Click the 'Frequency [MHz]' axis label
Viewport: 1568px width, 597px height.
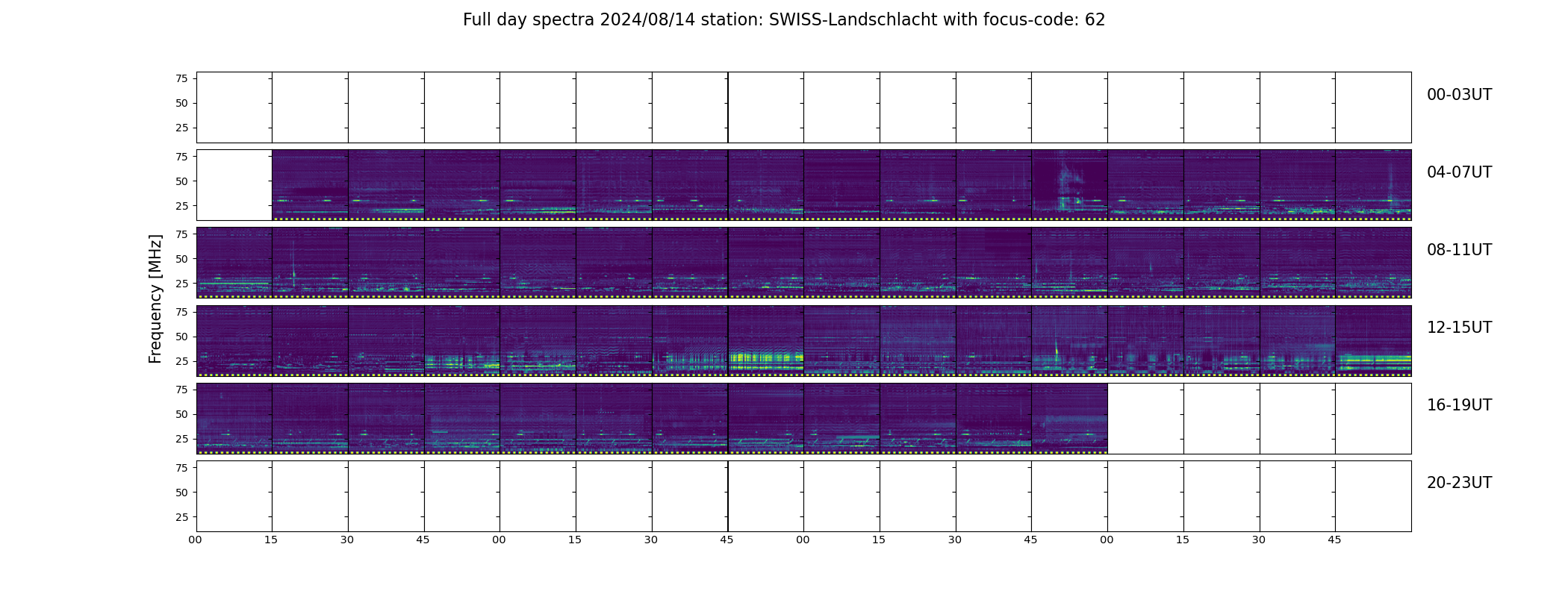pyautogui.click(x=155, y=299)
